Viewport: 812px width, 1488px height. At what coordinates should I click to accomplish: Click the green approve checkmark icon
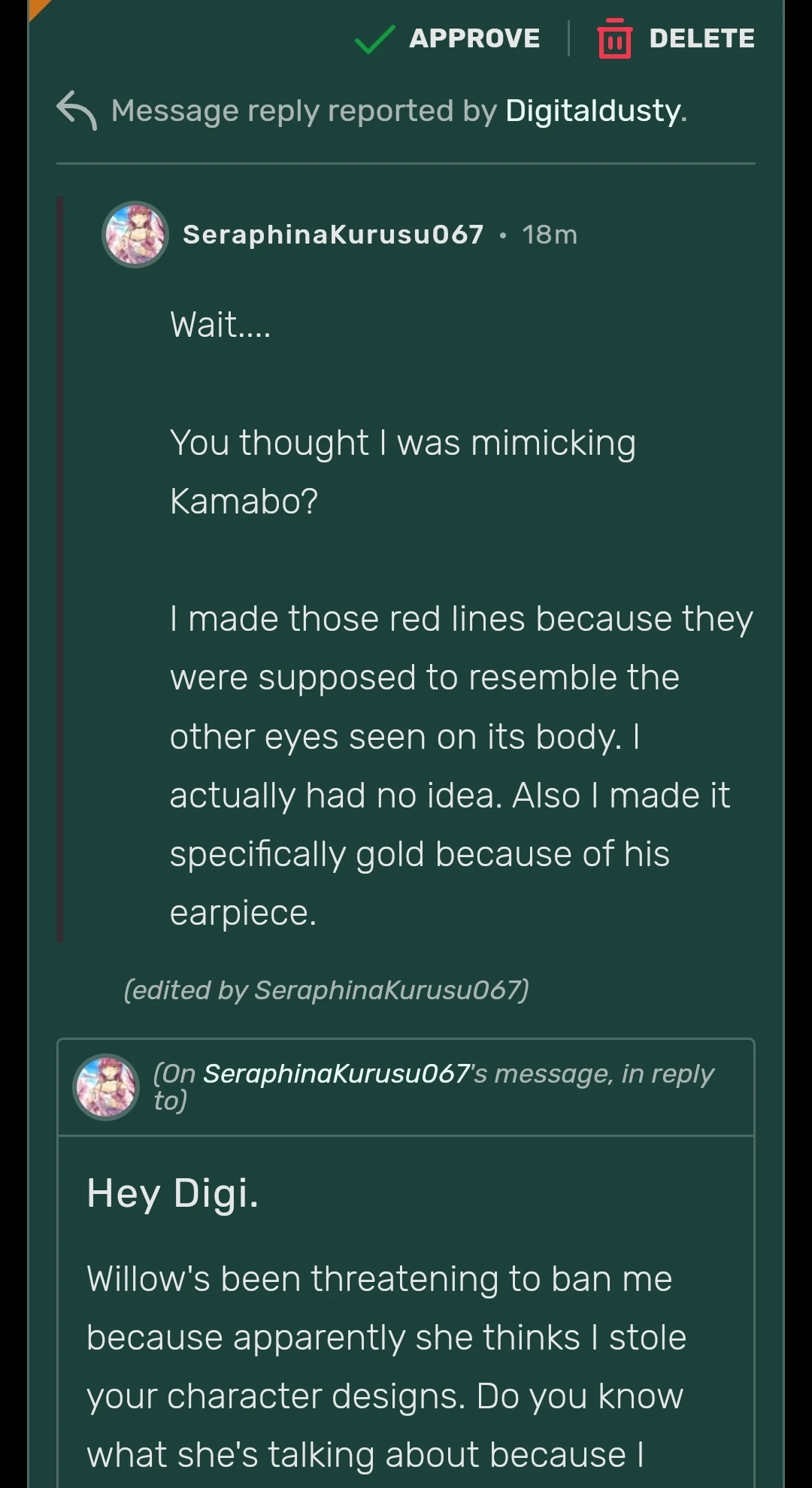pyautogui.click(x=374, y=39)
